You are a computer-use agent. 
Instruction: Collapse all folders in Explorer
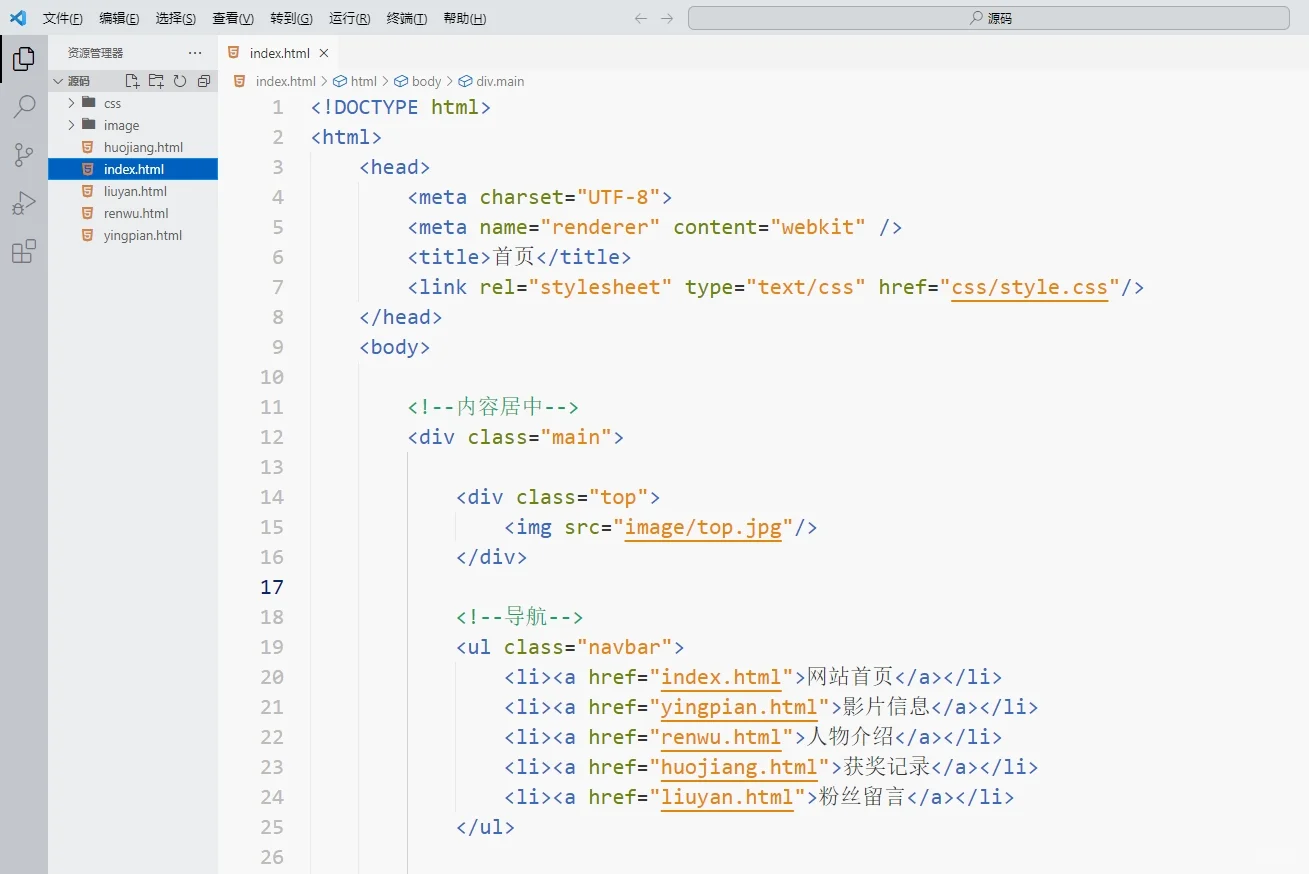click(x=204, y=81)
